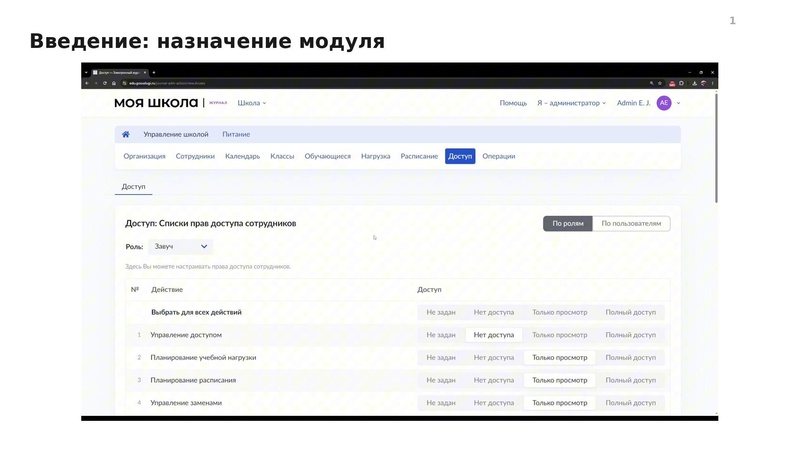Choose Только просмотр for Планирование учебной нагрузки
Screen dimensions: 800x450
[x=560, y=358]
